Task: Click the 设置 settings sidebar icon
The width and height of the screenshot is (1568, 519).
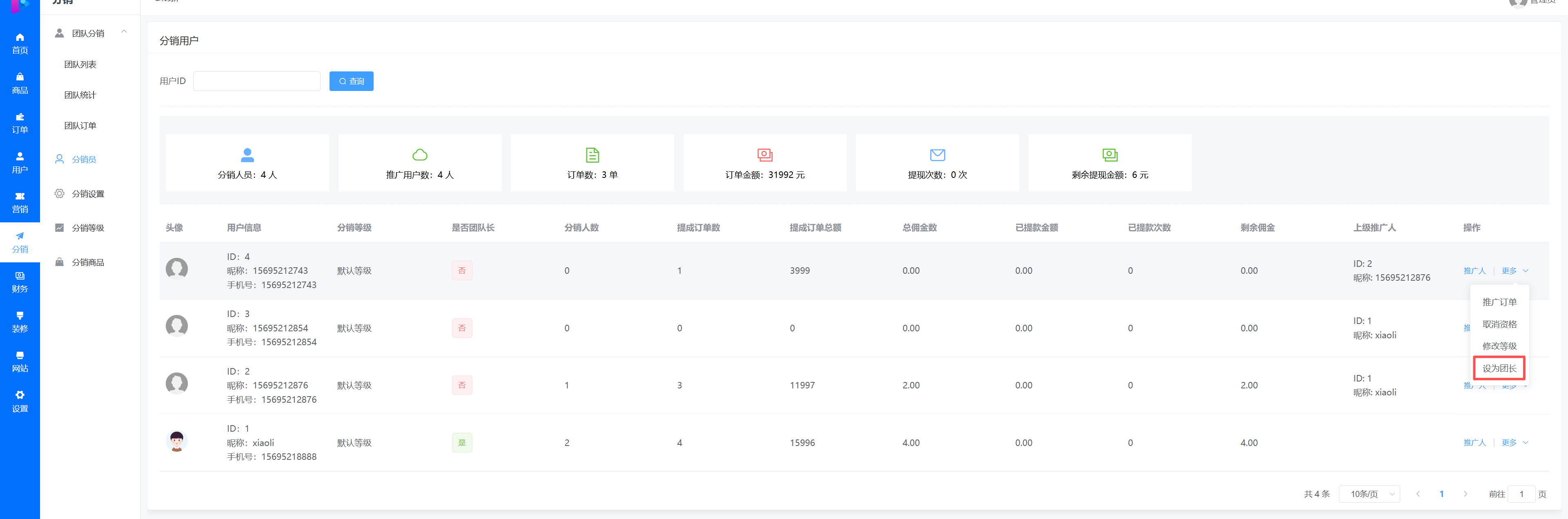Action: click(x=20, y=401)
